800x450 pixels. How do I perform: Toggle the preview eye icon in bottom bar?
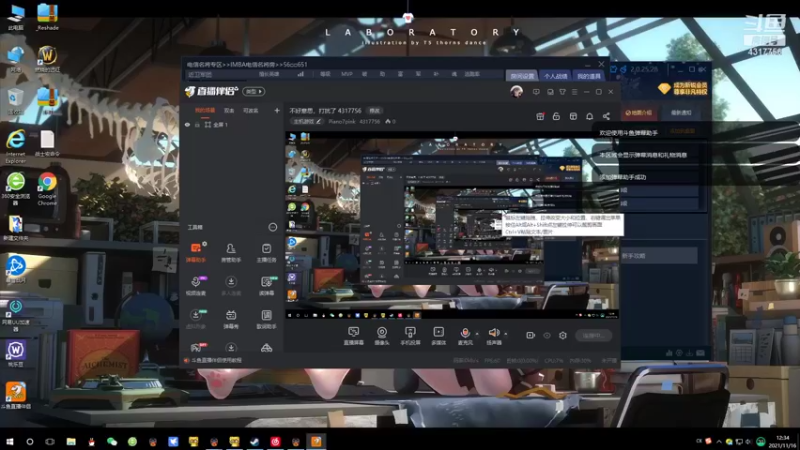(547, 335)
